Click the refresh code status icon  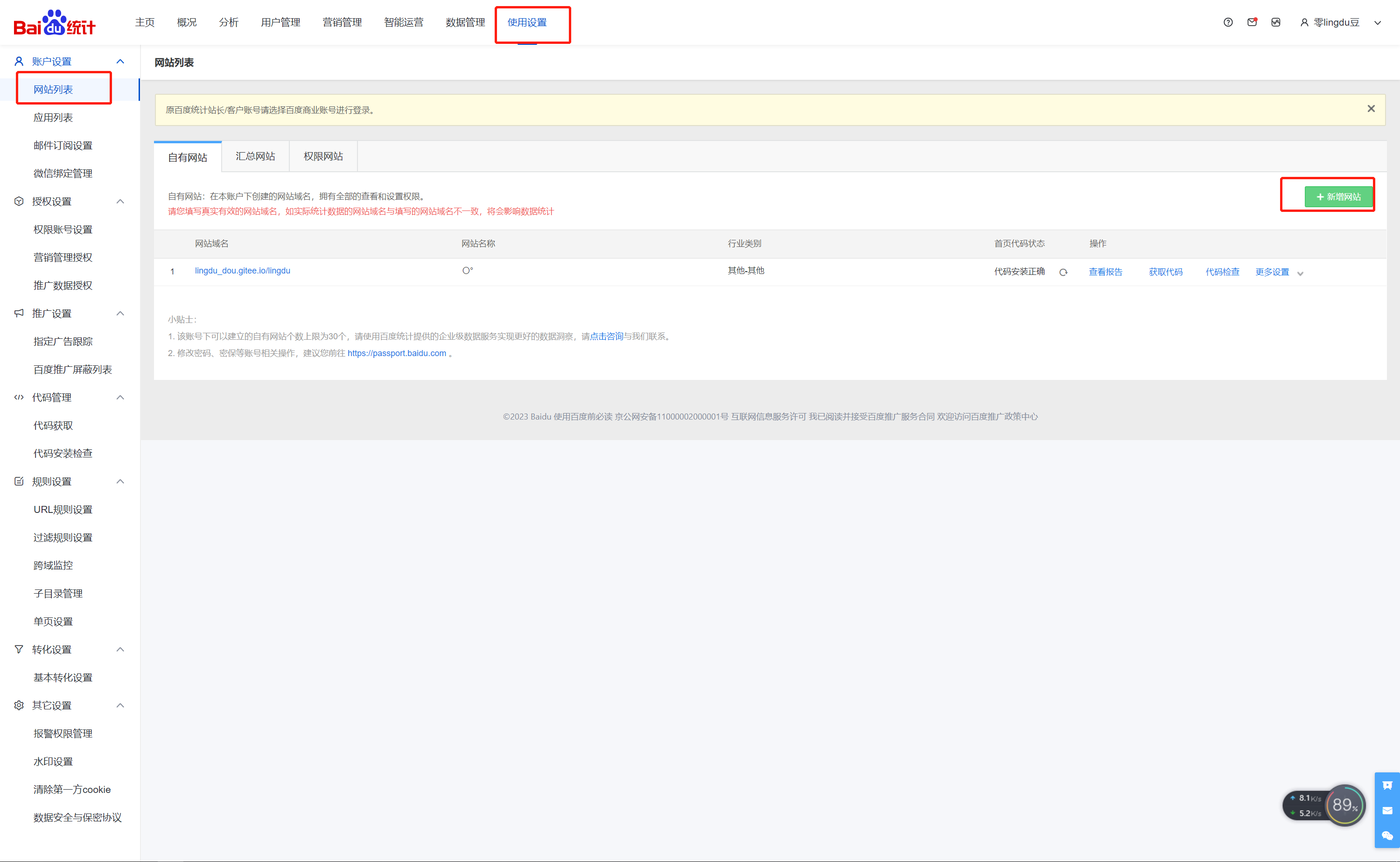pos(1063,272)
